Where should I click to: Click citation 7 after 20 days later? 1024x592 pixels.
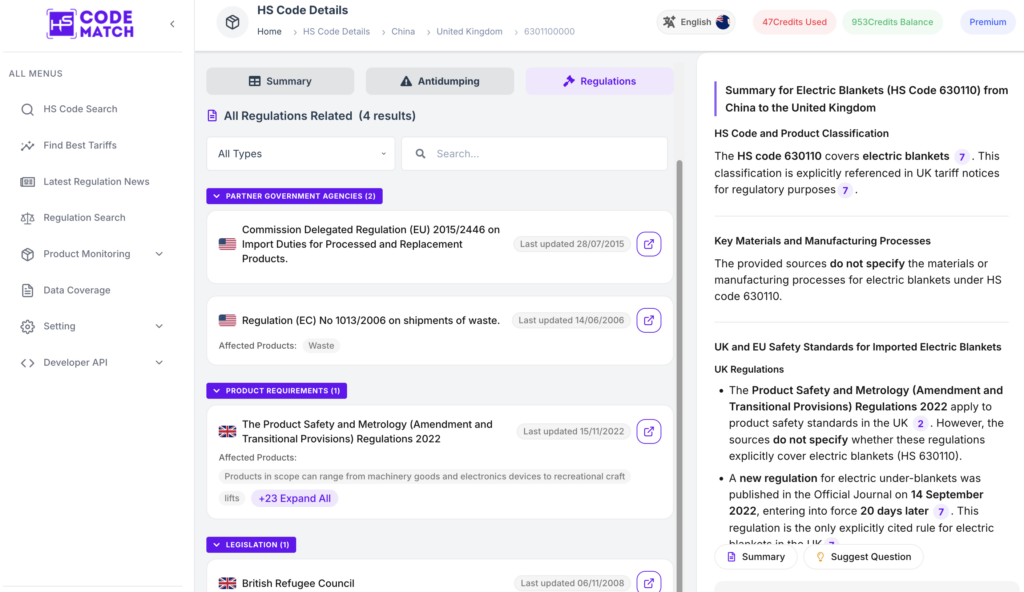(940, 512)
